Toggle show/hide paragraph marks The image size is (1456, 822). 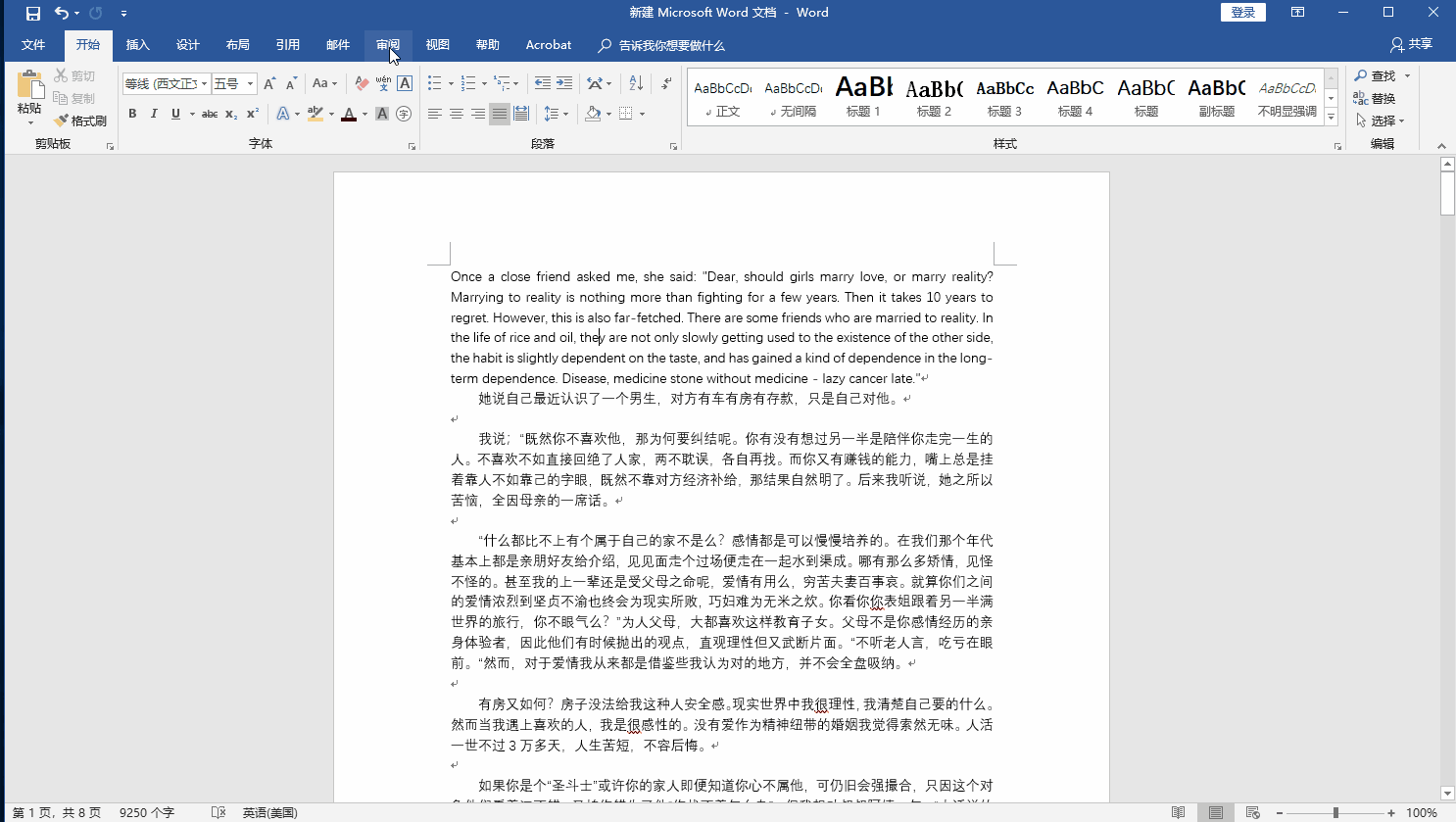[x=666, y=83]
